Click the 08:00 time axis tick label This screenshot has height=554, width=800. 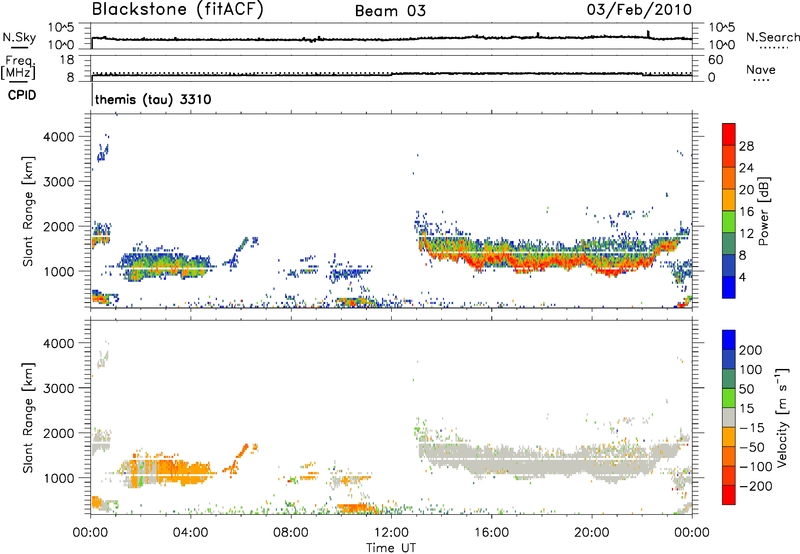290,533
